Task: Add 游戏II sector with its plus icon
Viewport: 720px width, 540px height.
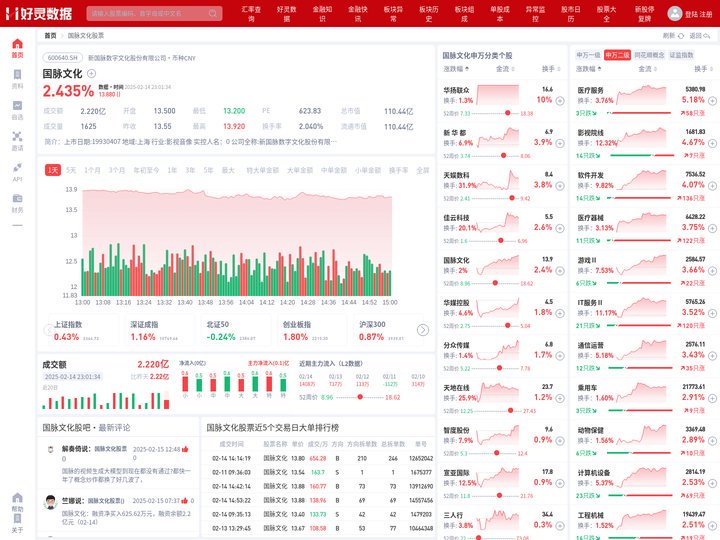Action: click(712, 271)
